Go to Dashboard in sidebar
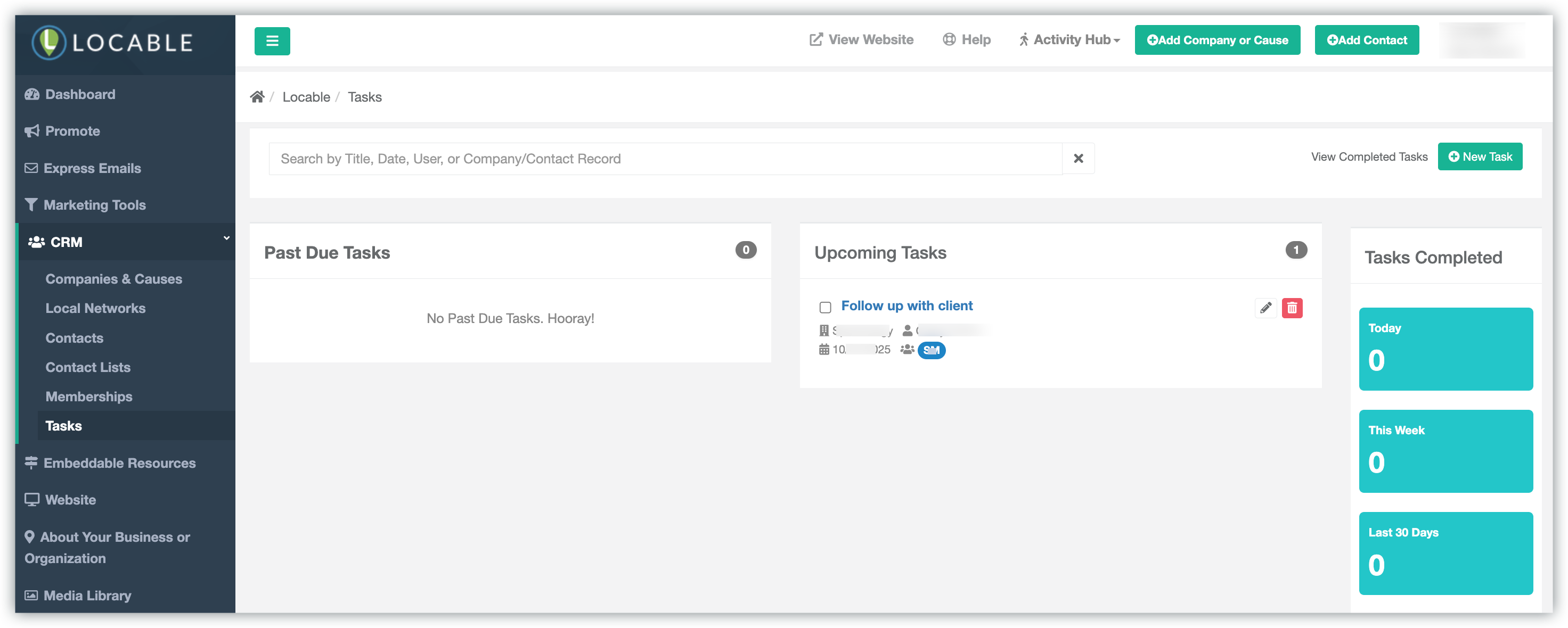 click(79, 94)
